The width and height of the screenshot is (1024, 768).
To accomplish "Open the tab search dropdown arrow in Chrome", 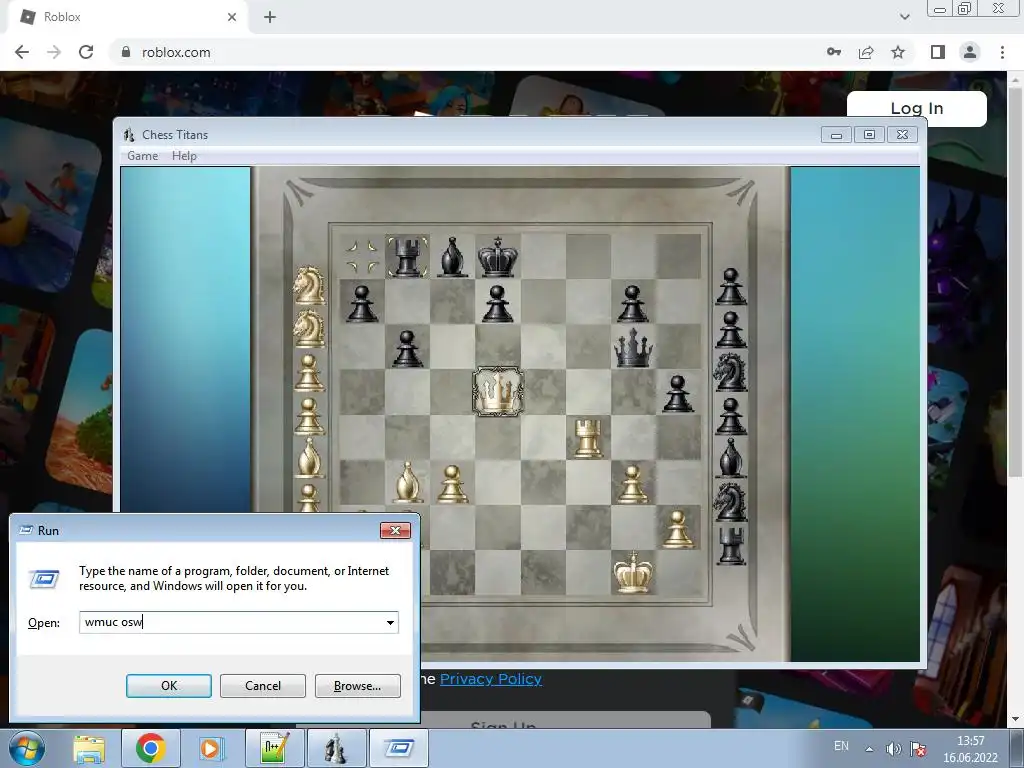I will (x=904, y=17).
